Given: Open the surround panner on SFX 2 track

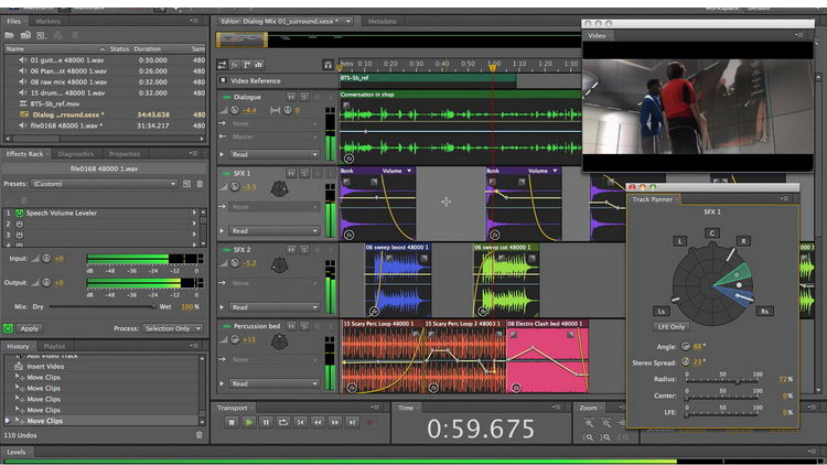Looking at the screenshot, I should pyautogui.click(x=280, y=265).
